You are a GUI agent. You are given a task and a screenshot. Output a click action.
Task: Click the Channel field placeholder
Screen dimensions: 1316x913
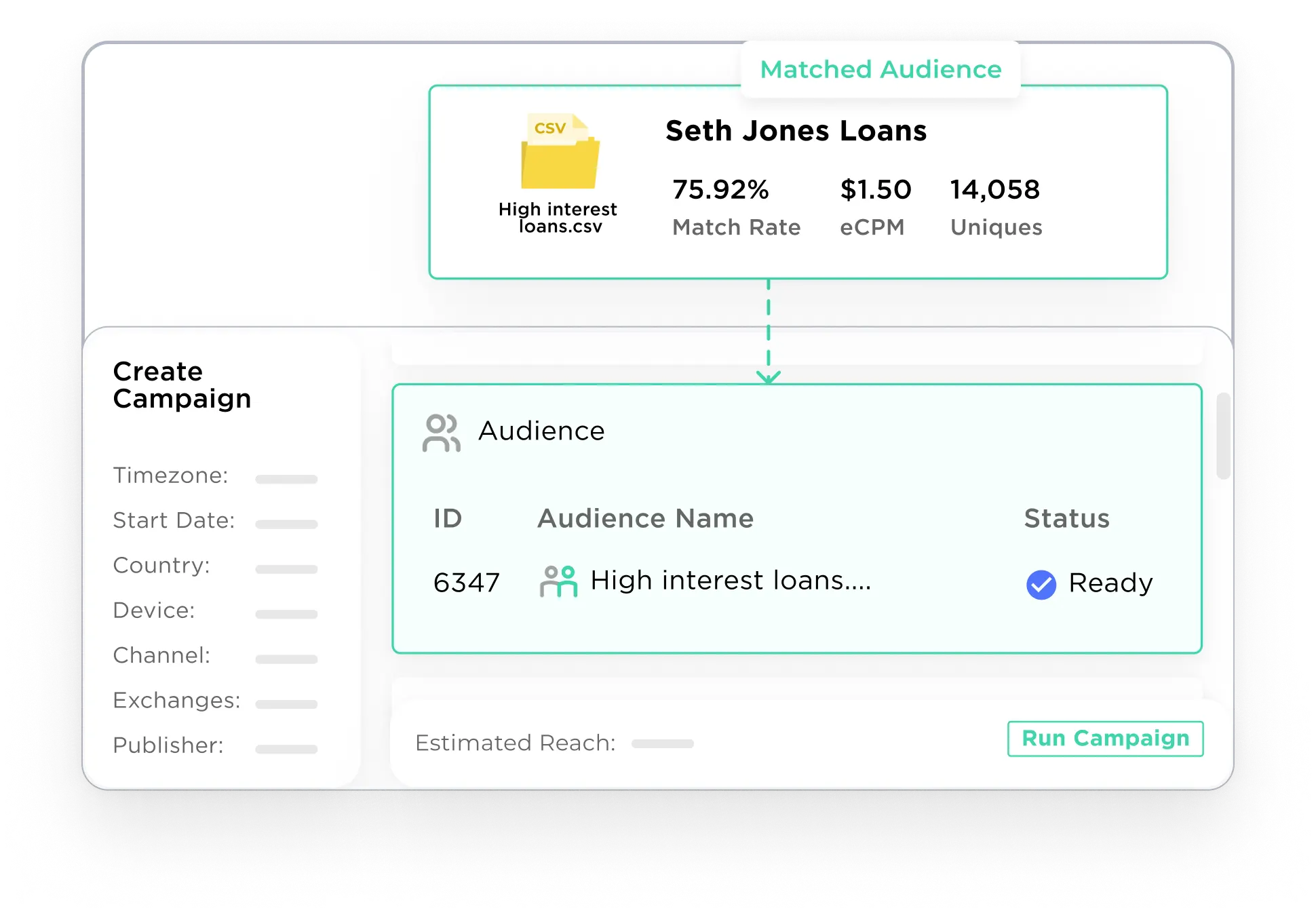click(286, 659)
